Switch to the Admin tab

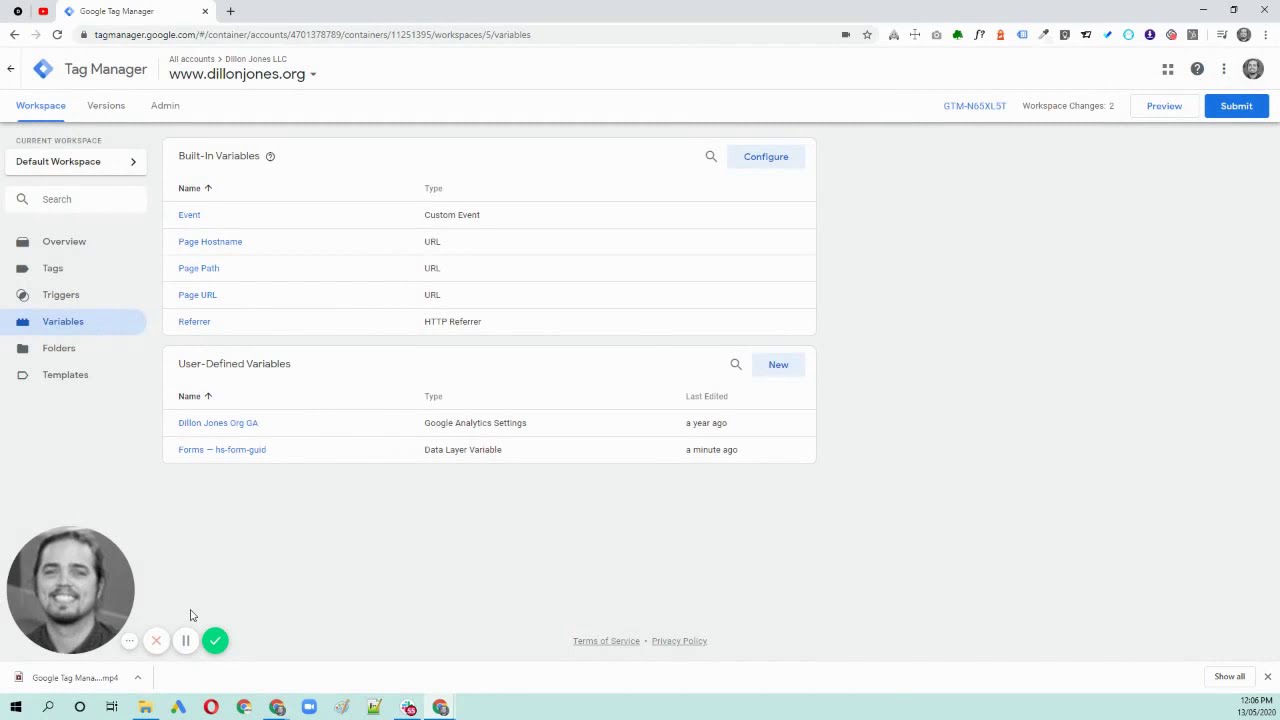(165, 105)
